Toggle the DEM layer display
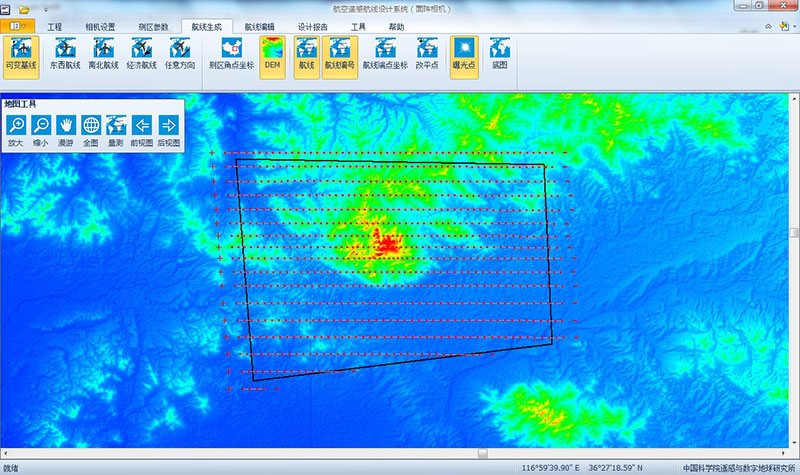 [x=272, y=54]
